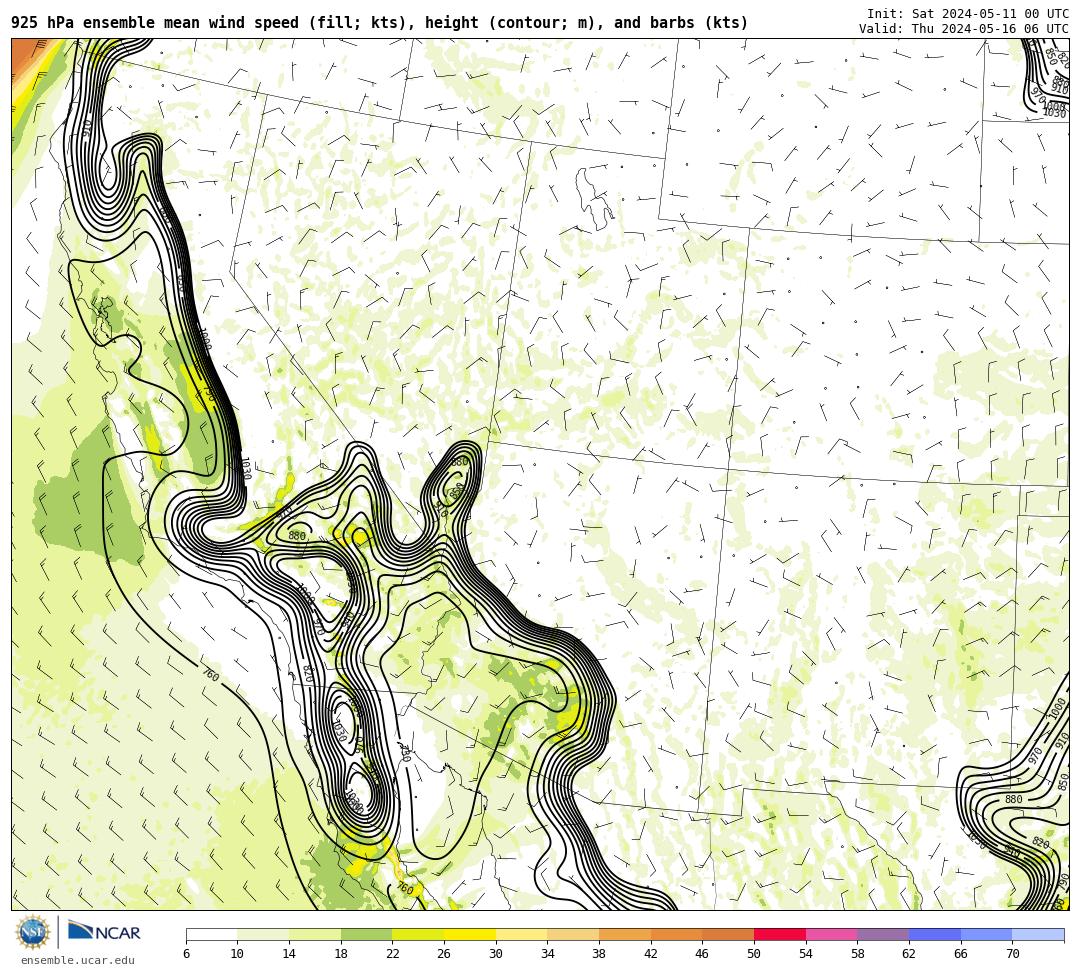This screenshot has width=1080, height=973.
Task: Click the pale green 10-14 kts swatch
Action: pyautogui.click(x=263, y=934)
